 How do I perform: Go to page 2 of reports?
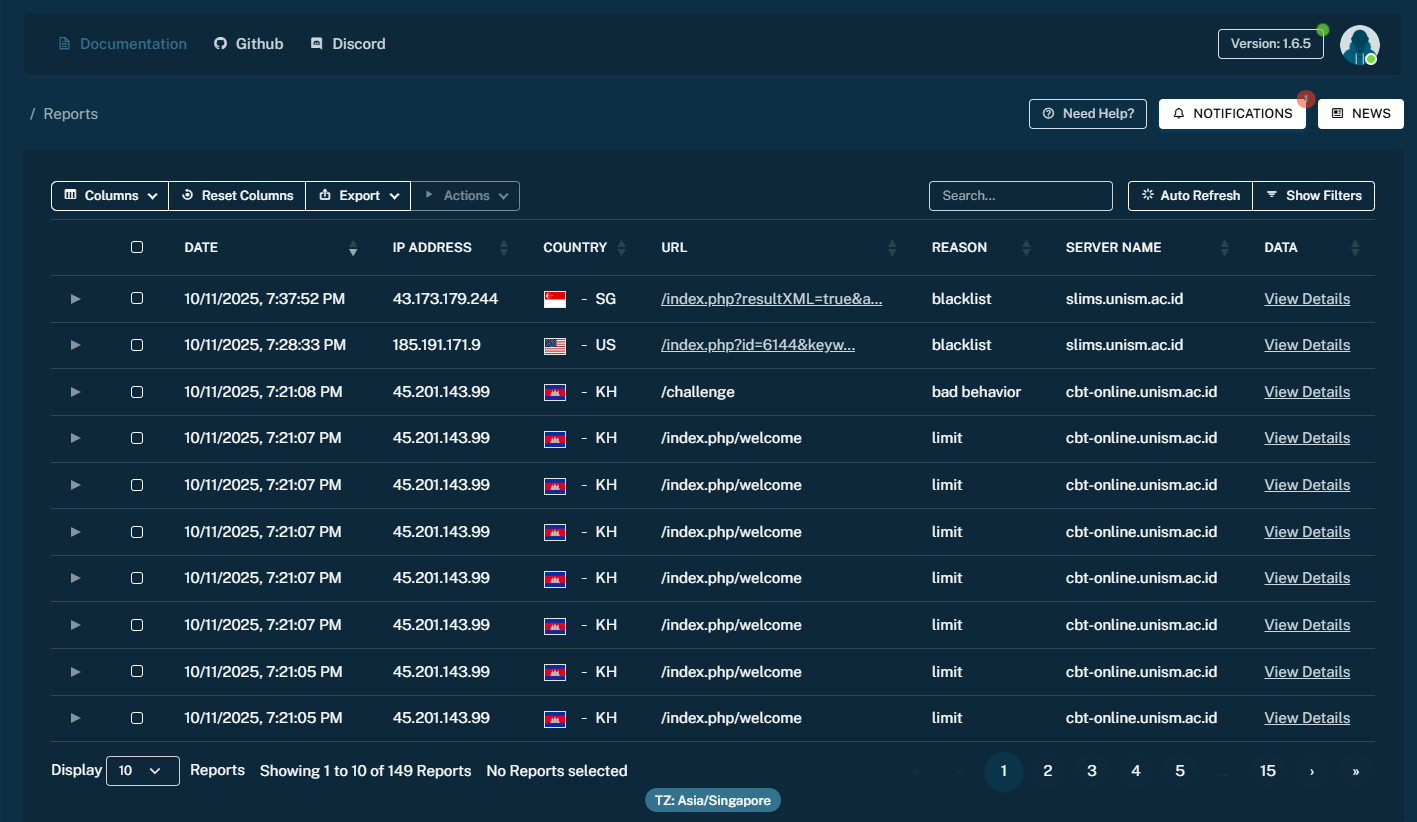[1047, 771]
